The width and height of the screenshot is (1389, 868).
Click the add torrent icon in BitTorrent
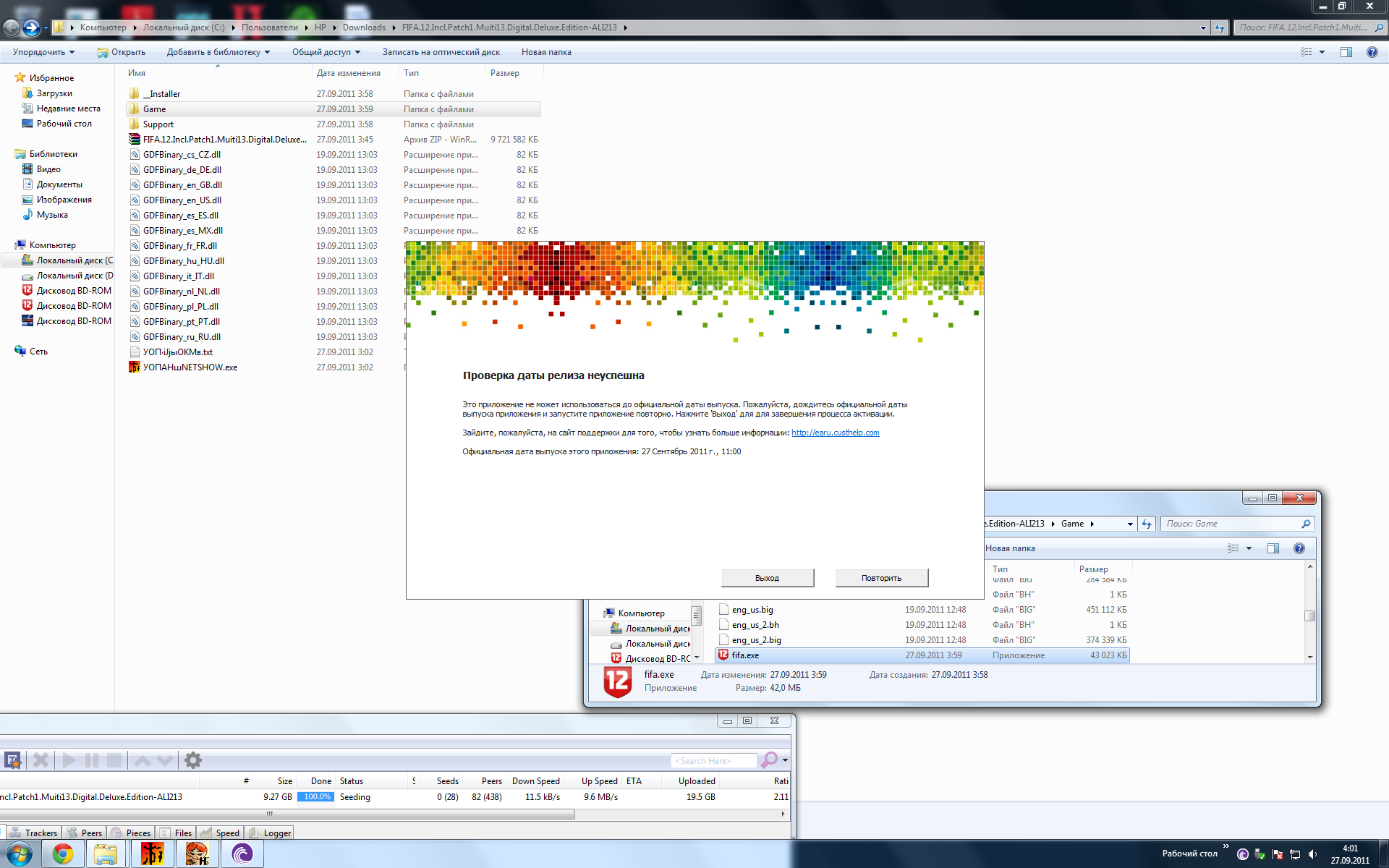[12, 760]
